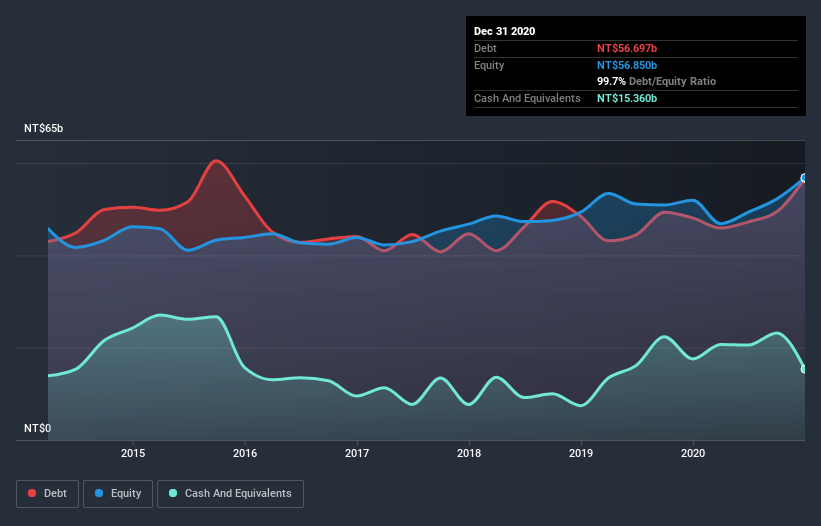Click the NT$56.850b equity value
The height and width of the screenshot is (526, 821).
pyautogui.click(x=627, y=65)
